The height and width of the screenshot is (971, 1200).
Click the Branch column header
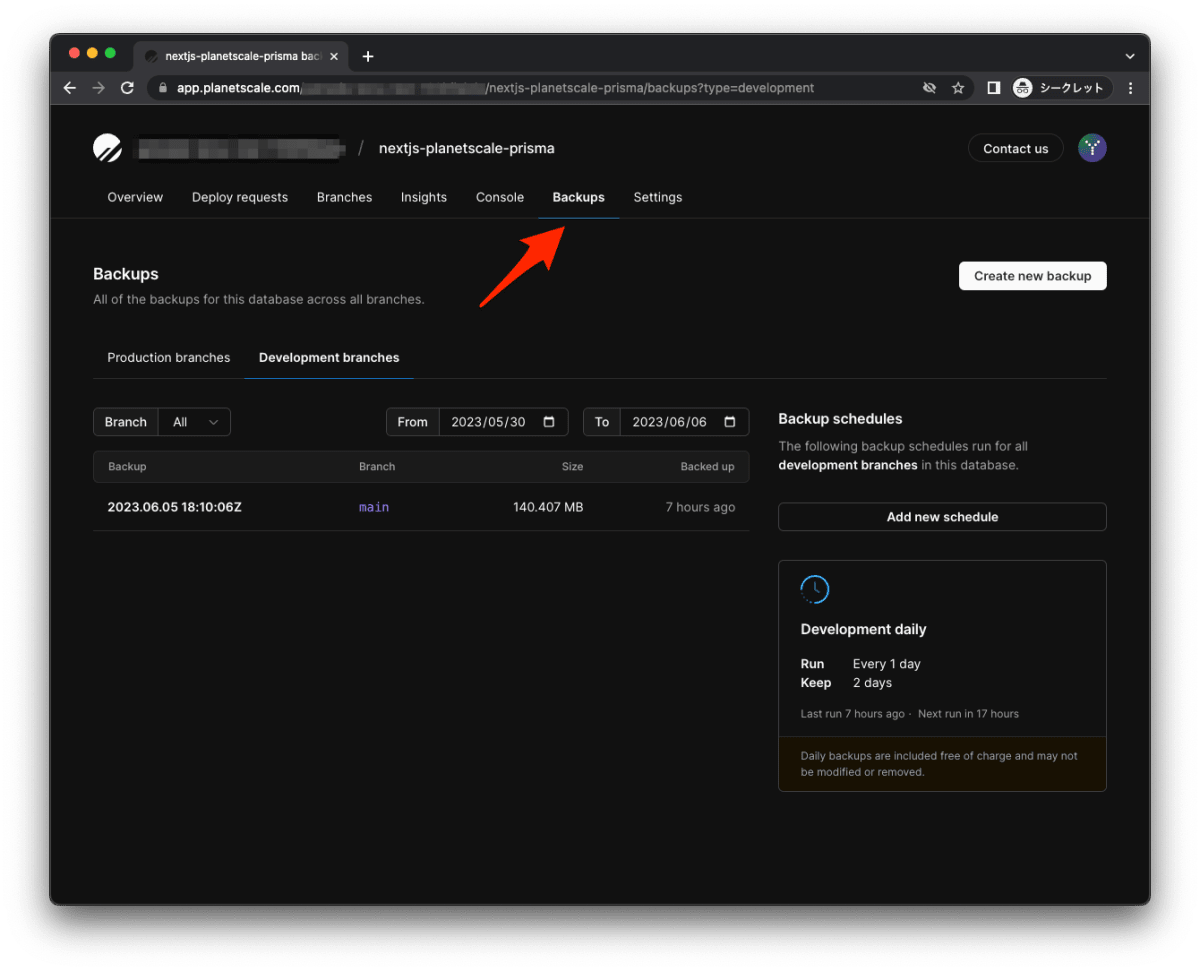tap(377, 467)
